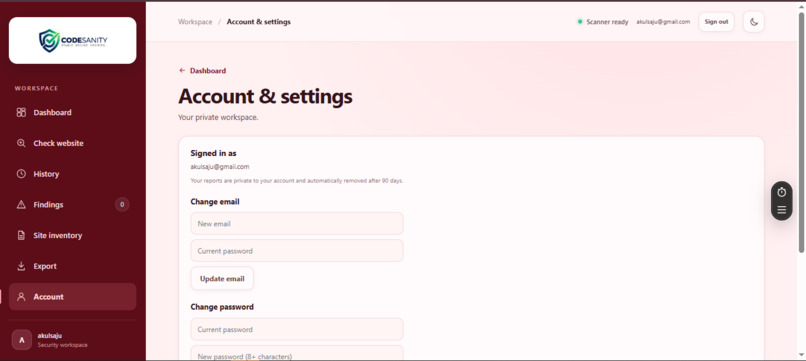Click the Scanner ready status text
806x361 pixels.
coord(607,22)
